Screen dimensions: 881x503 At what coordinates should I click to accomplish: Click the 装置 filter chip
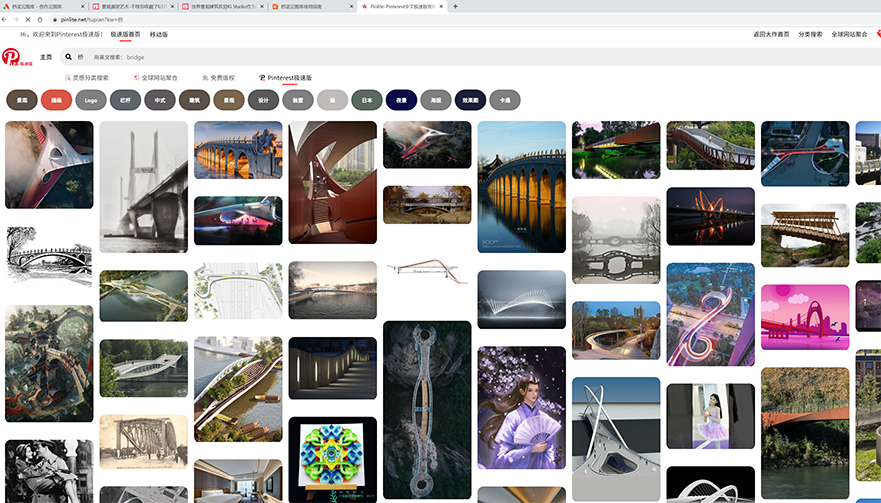pos(298,100)
